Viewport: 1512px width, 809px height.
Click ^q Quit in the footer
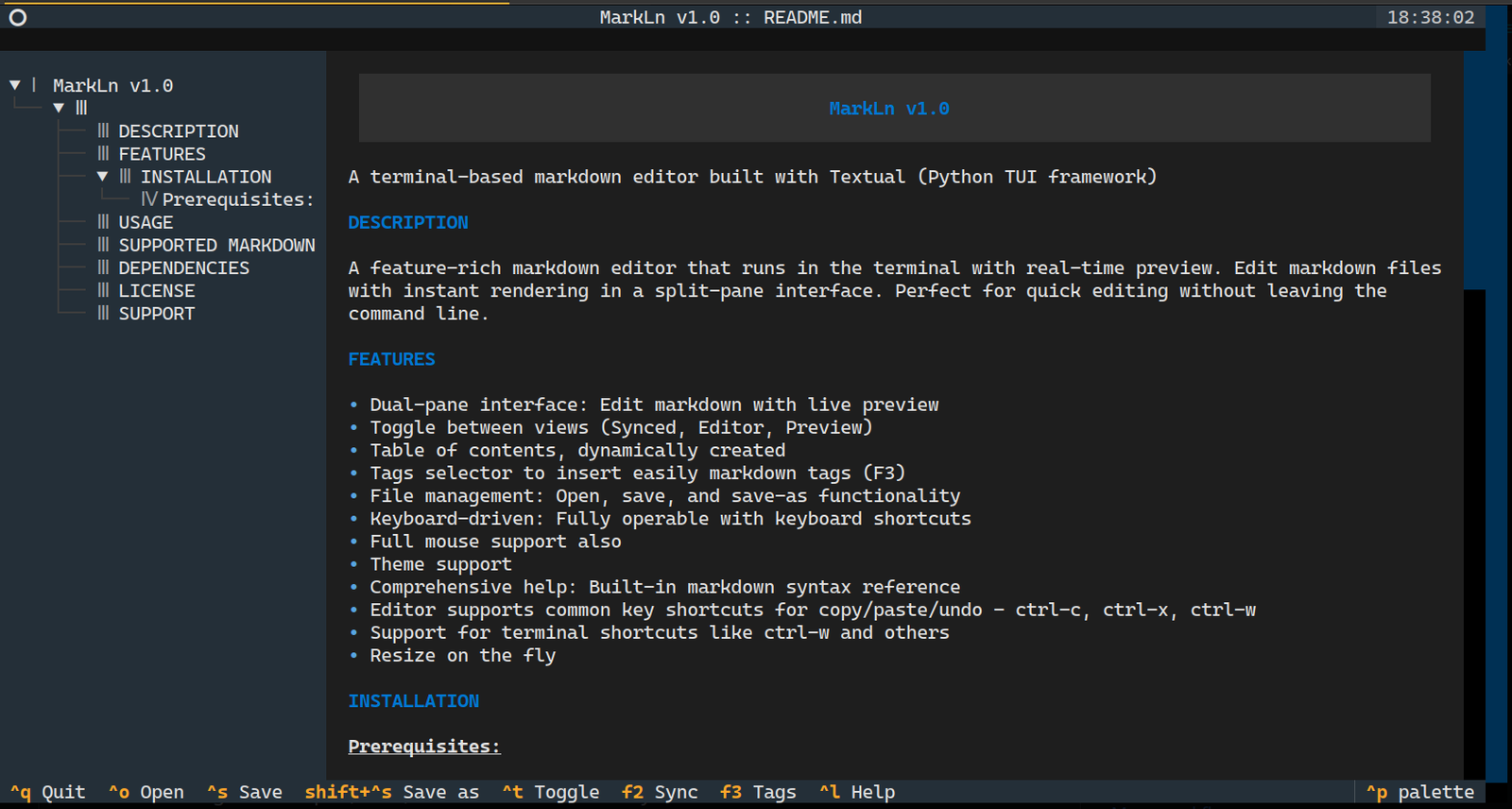coord(47,792)
